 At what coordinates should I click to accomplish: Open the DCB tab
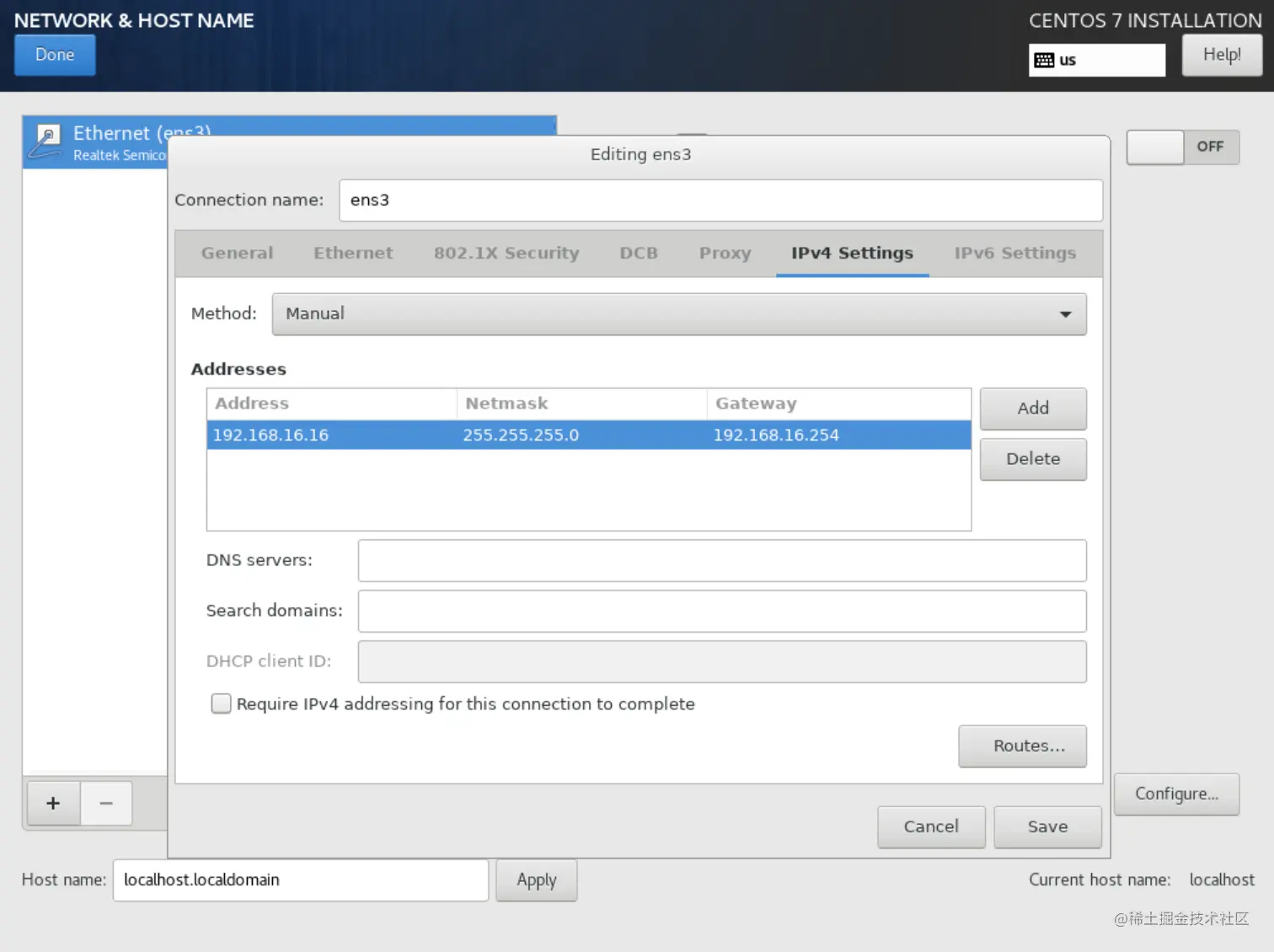coord(639,253)
